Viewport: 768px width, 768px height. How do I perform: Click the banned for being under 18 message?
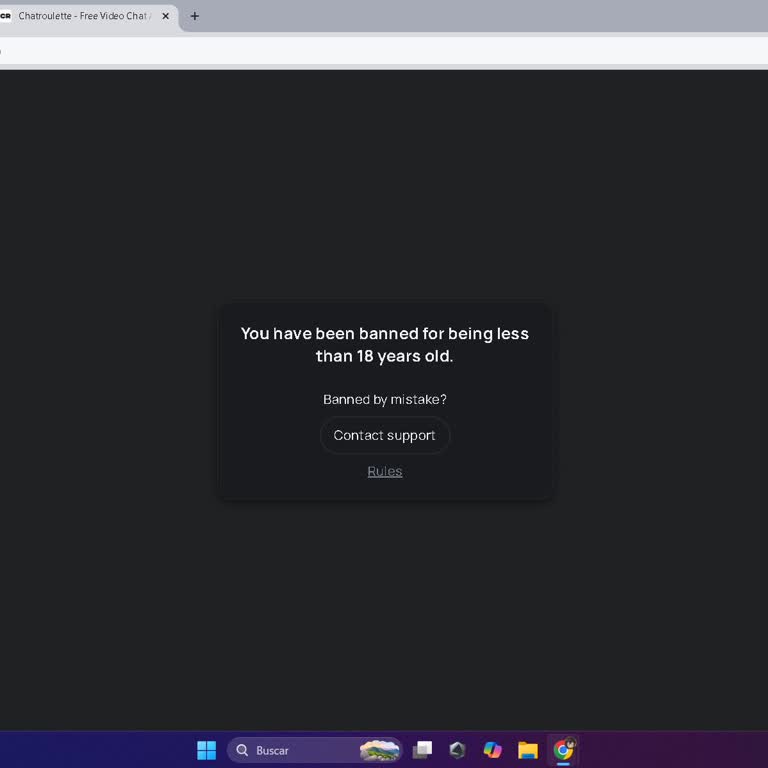[384, 345]
